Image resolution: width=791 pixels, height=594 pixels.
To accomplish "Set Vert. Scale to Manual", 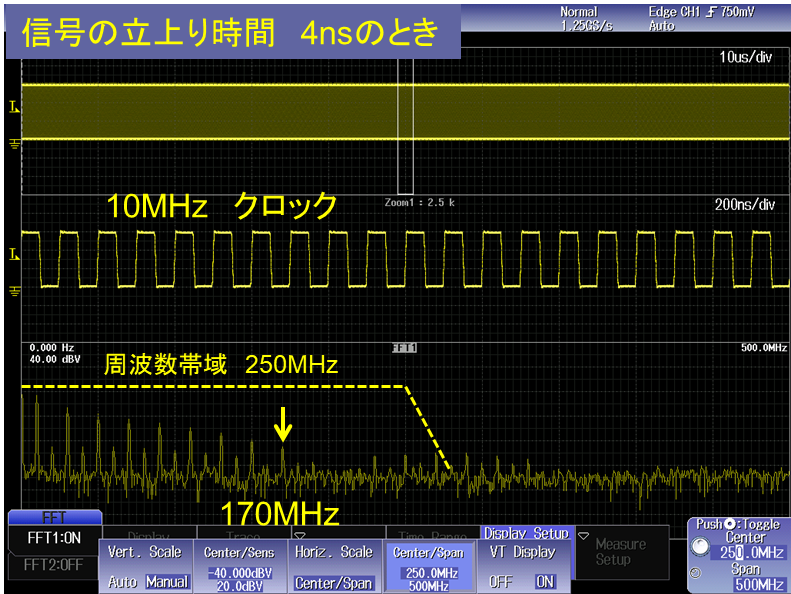I will point(164,582).
